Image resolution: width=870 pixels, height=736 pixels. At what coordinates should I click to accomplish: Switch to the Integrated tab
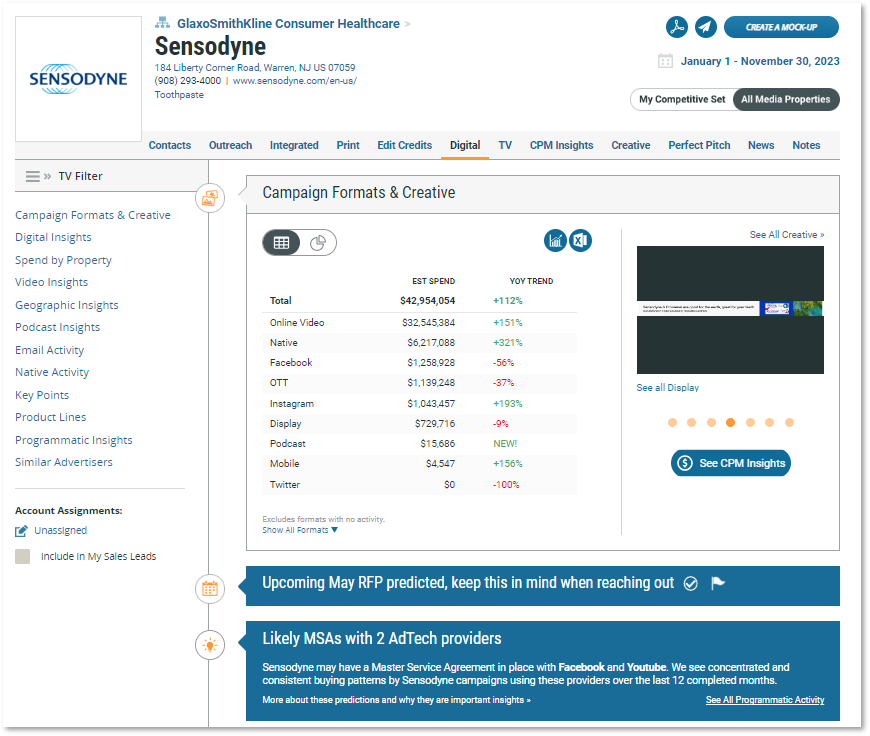(x=294, y=145)
